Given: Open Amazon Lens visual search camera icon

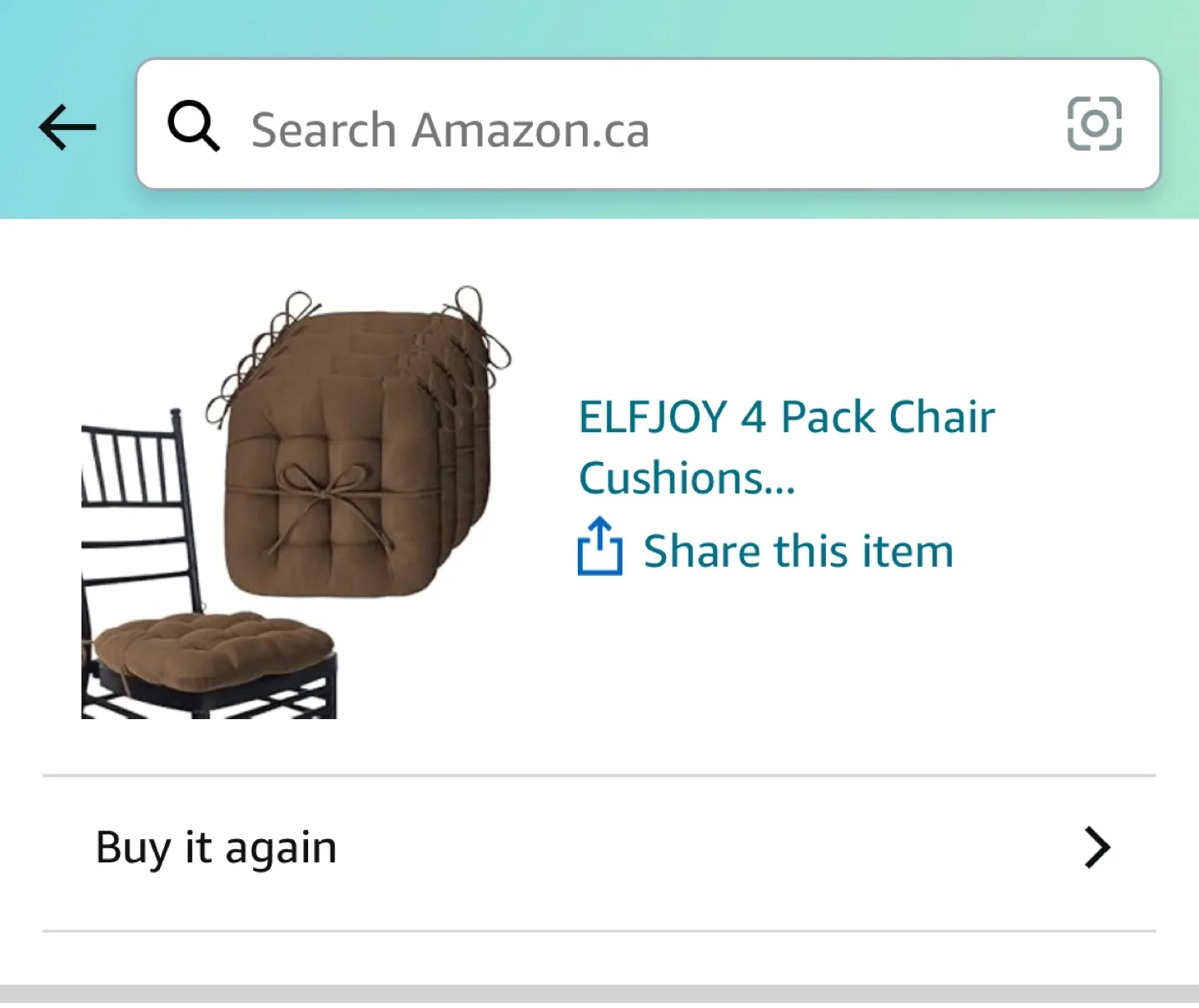Looking at the screenshot, I should (x=1094, y=127).
